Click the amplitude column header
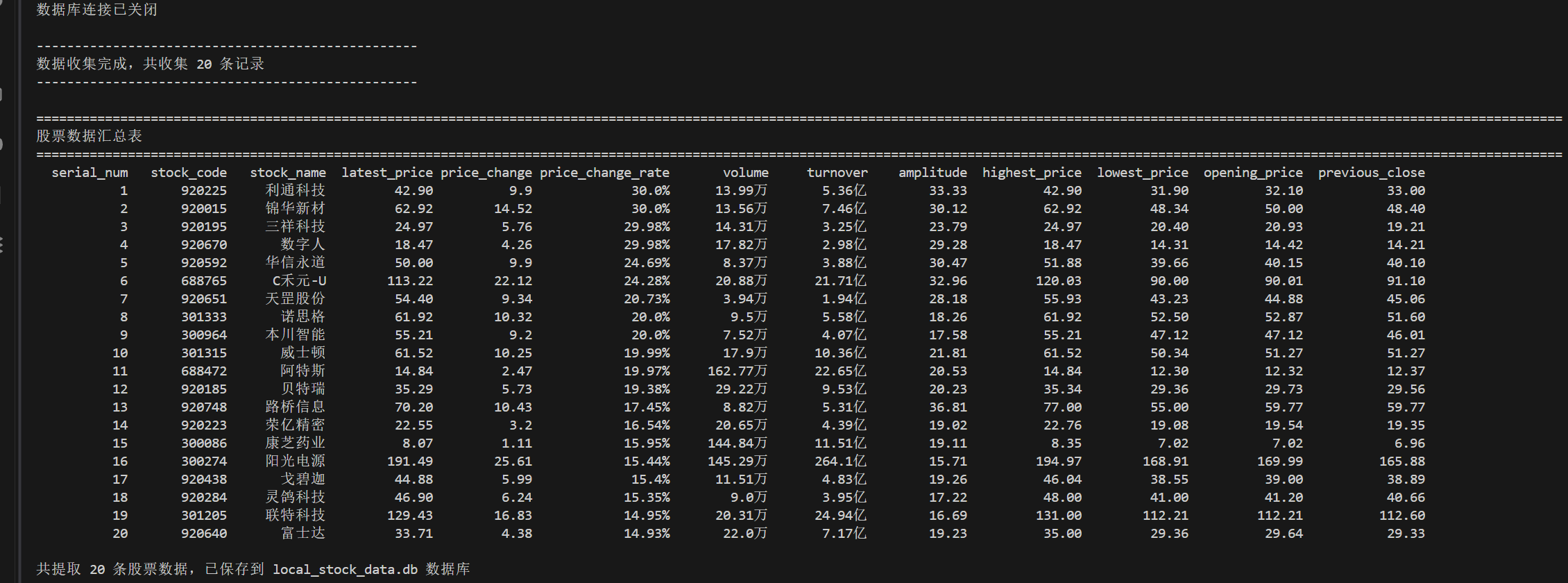 932,173
